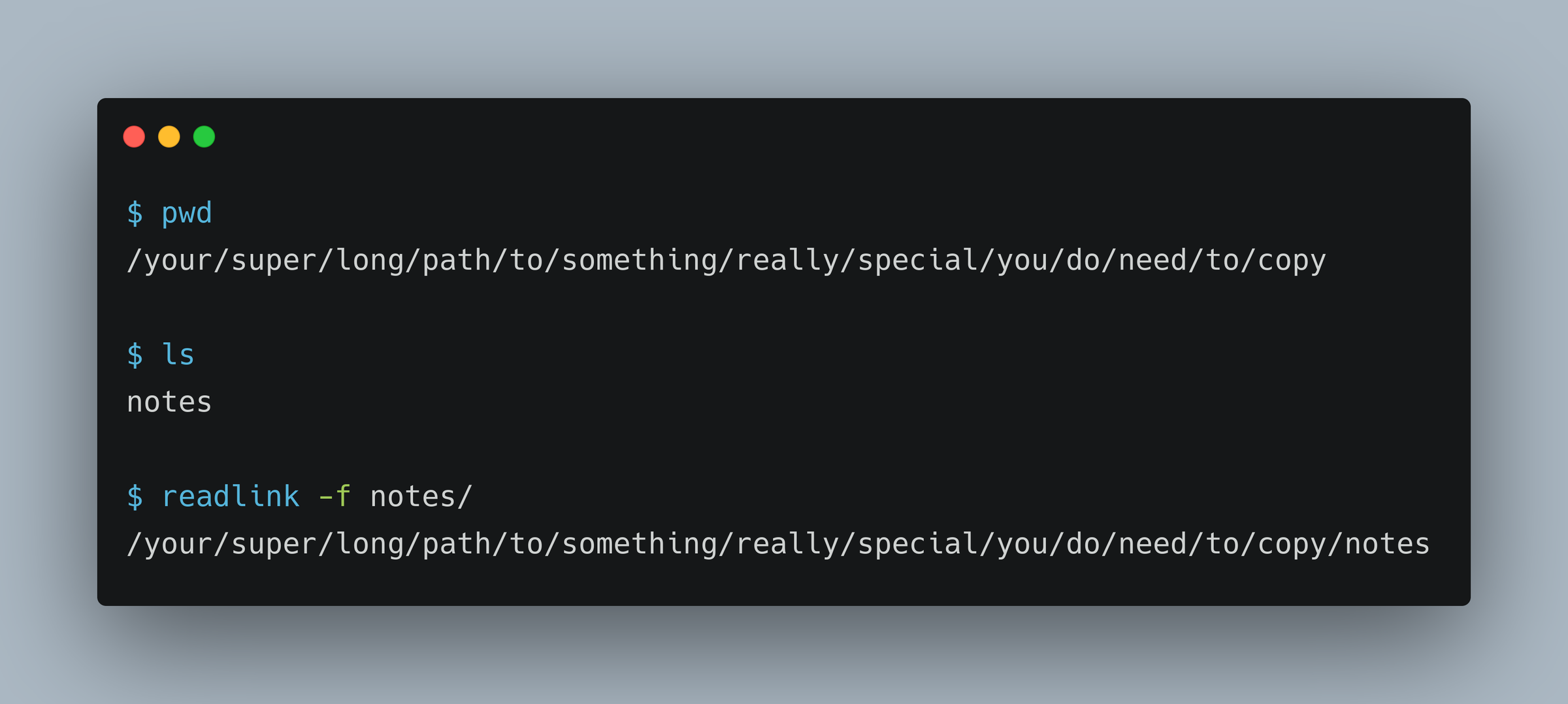The width and height of the screenshot is (1568, 704).
Task: Click the ls command text
Action: coord(178,355)
